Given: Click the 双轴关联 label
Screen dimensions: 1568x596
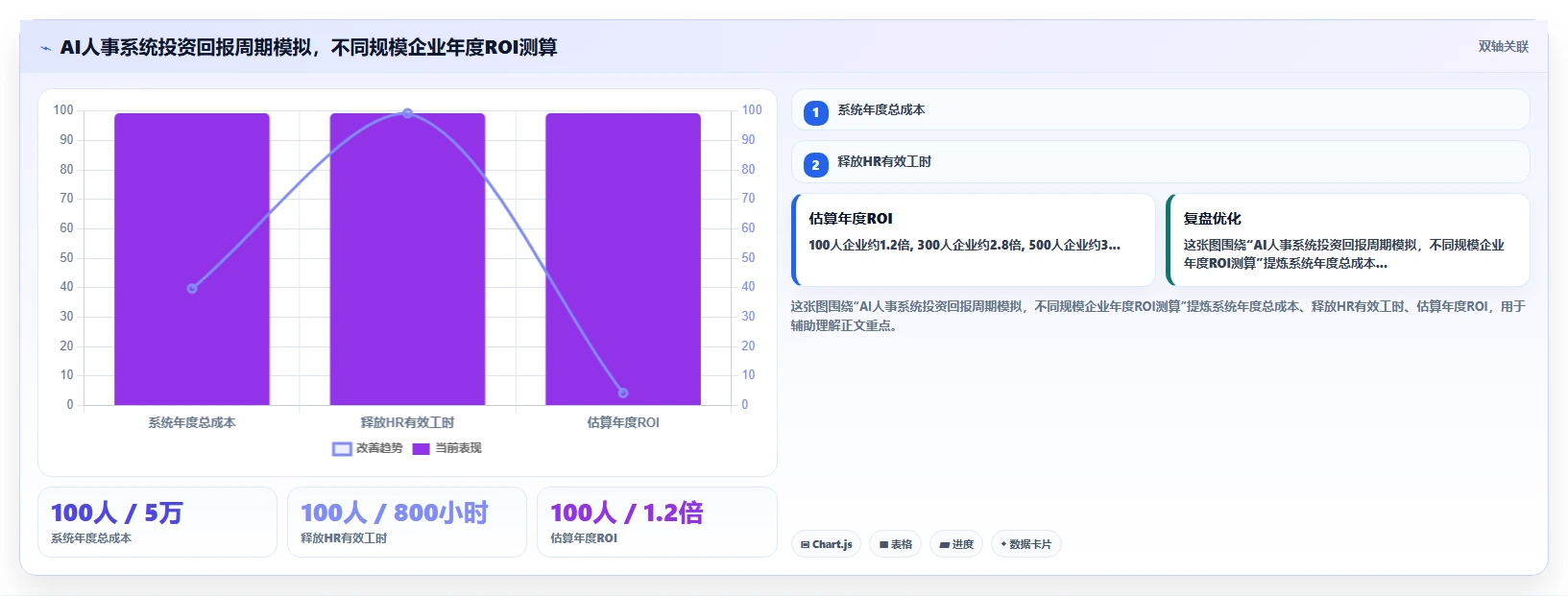Looking at the screenshot, I should pos(1504,46).
